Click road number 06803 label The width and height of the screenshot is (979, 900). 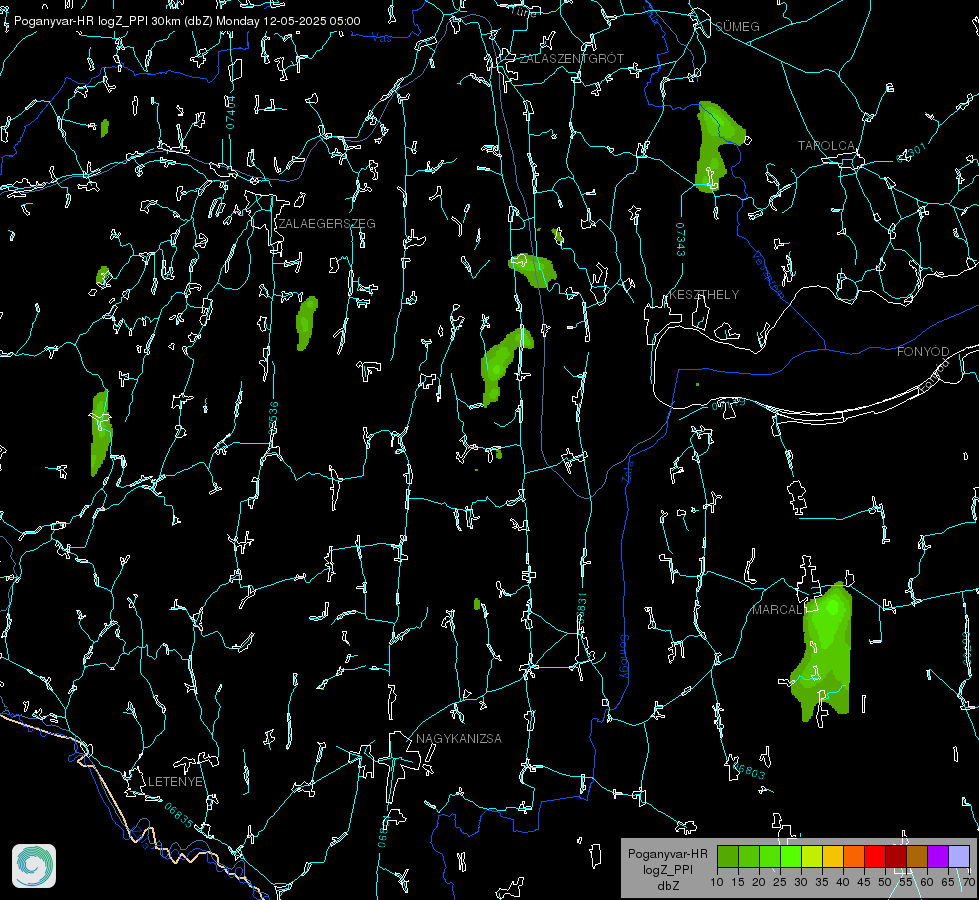pos(750,769)
